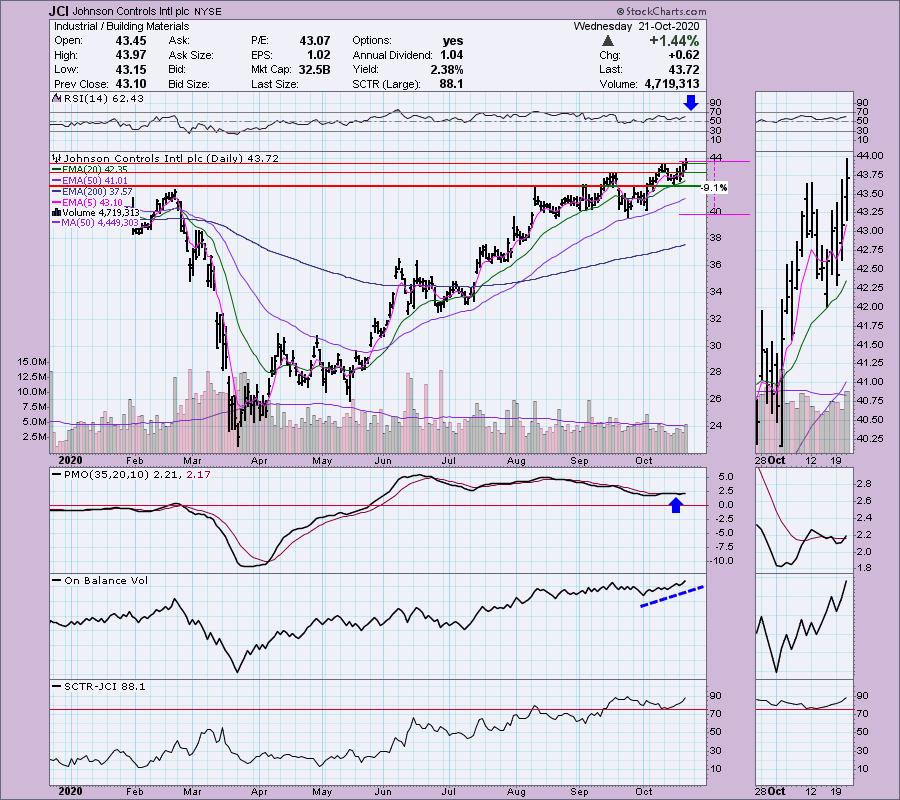The height and width of the screenshot is (800, 900).
Task: Click the P/E value 43.07
Action: click(x=315, y=41)
